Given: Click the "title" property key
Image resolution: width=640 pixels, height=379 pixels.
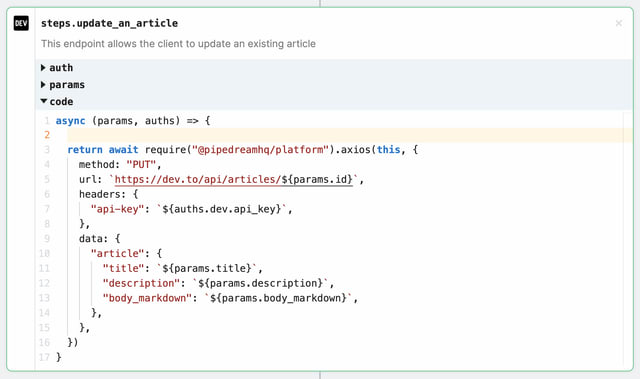Looking at the screenshot, I should point(123,268).
